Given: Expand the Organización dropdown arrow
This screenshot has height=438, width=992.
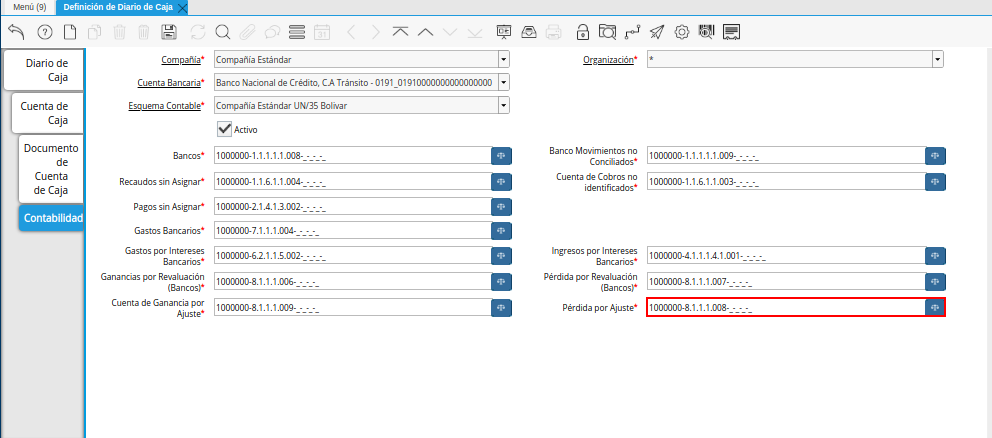Looking at the screenshot, I should point(937,60).
